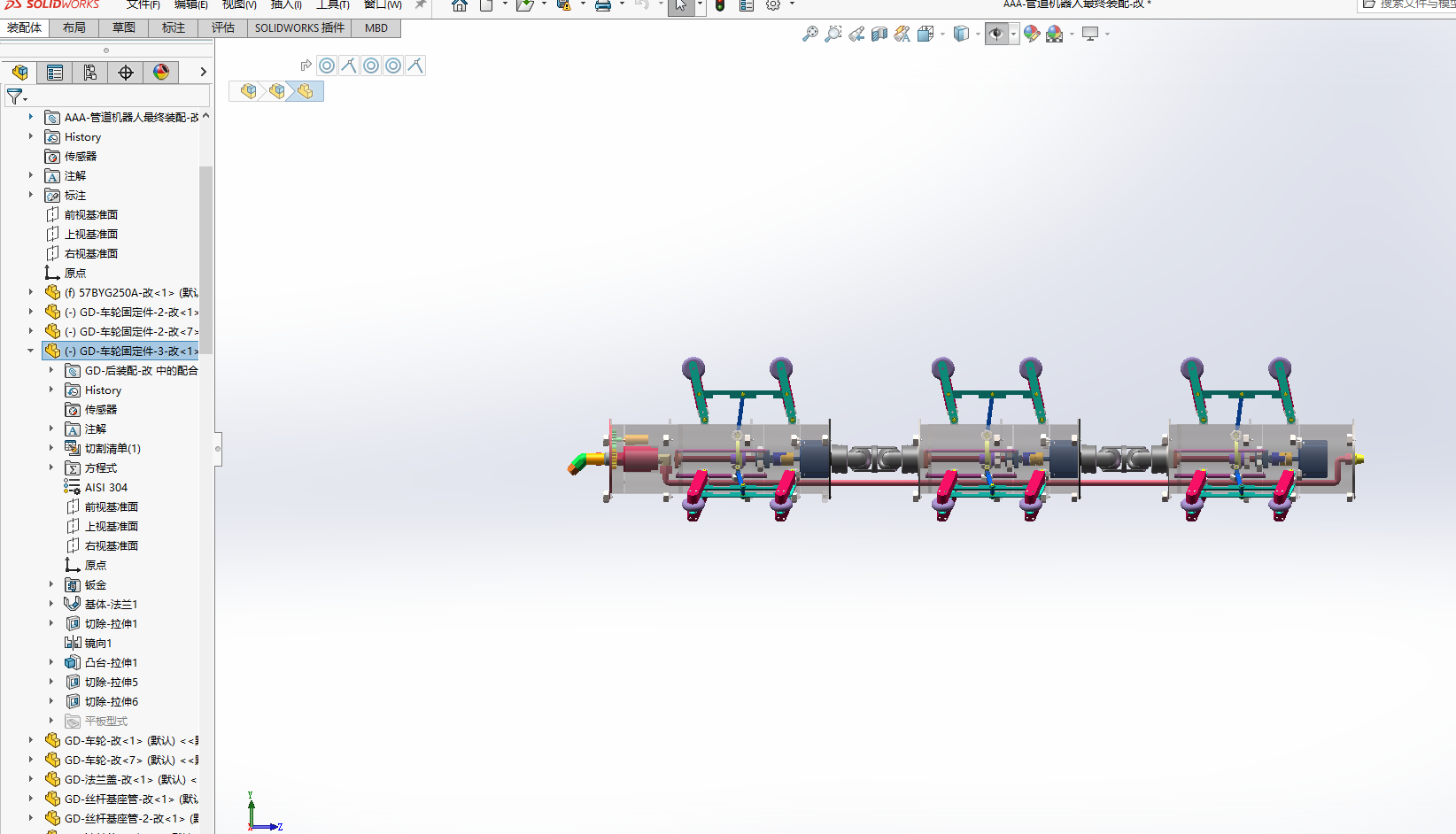Image resolution: width=1456 pixels, height=834 pixels.
Task: Switch to the ConfigurationManager tab icon
Action: pos(89,73)
